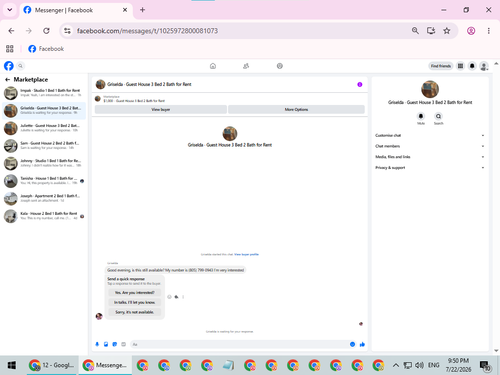This screenshot has width=500, height=375.
Task: Click the Find friends button
Action: click(x=441, y=66)
